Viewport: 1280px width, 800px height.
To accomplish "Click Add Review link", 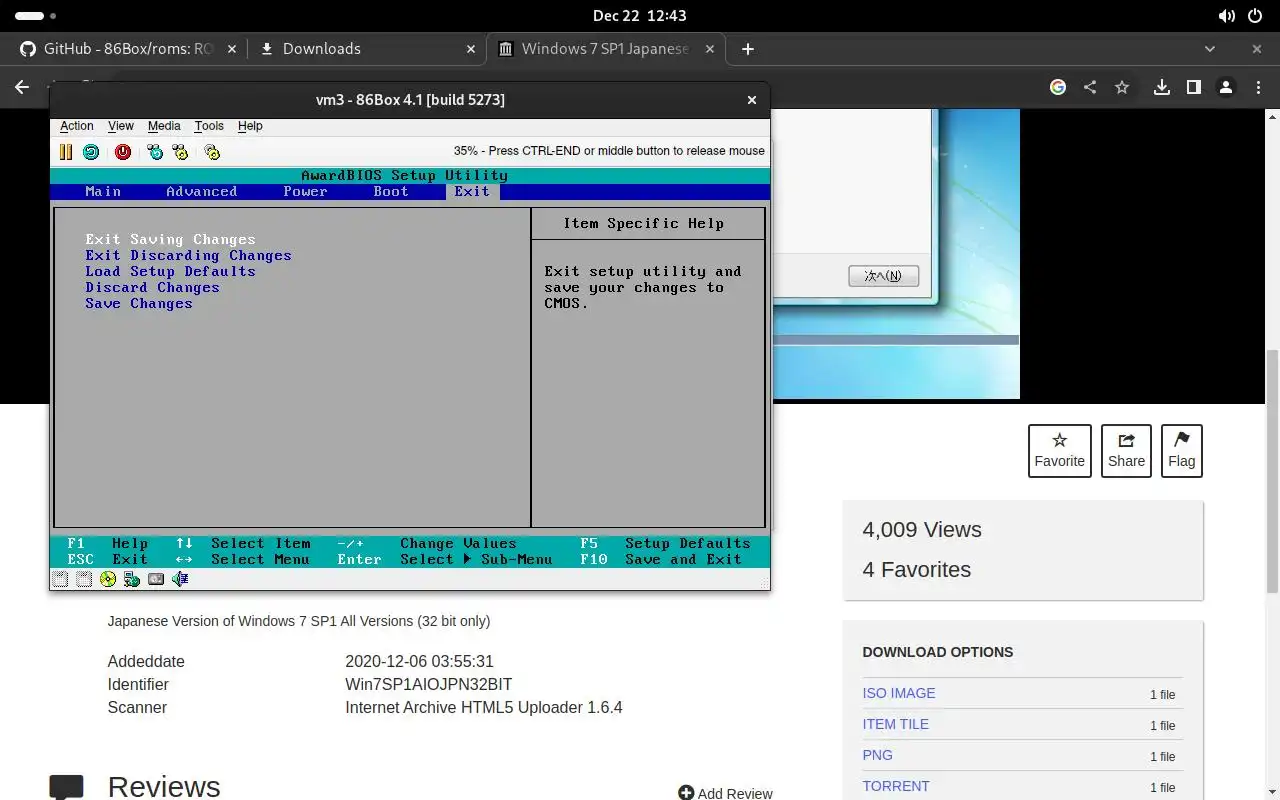I will click(725, 793).
